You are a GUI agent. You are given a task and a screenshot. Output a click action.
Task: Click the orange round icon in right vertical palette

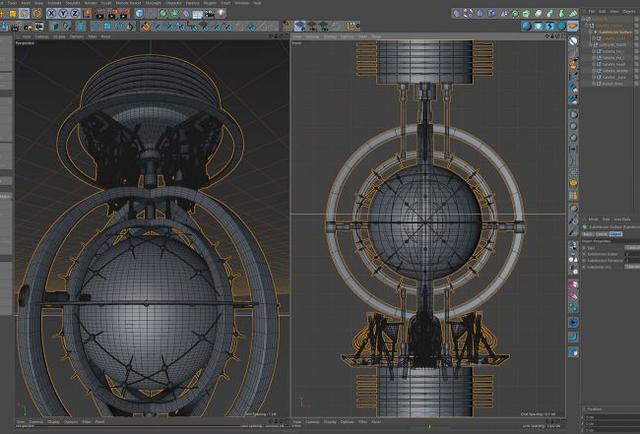coord(573,183)
